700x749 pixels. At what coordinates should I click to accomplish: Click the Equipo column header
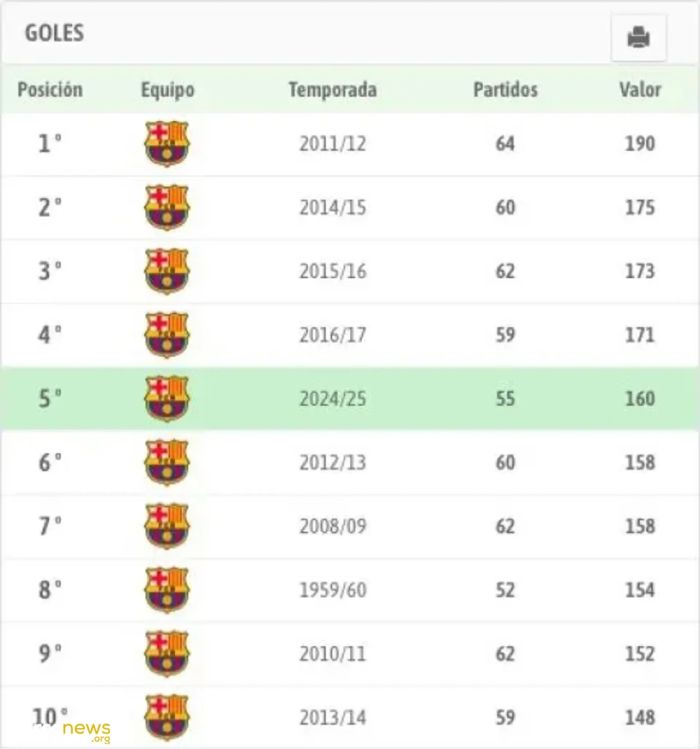(x=168, y=90)
